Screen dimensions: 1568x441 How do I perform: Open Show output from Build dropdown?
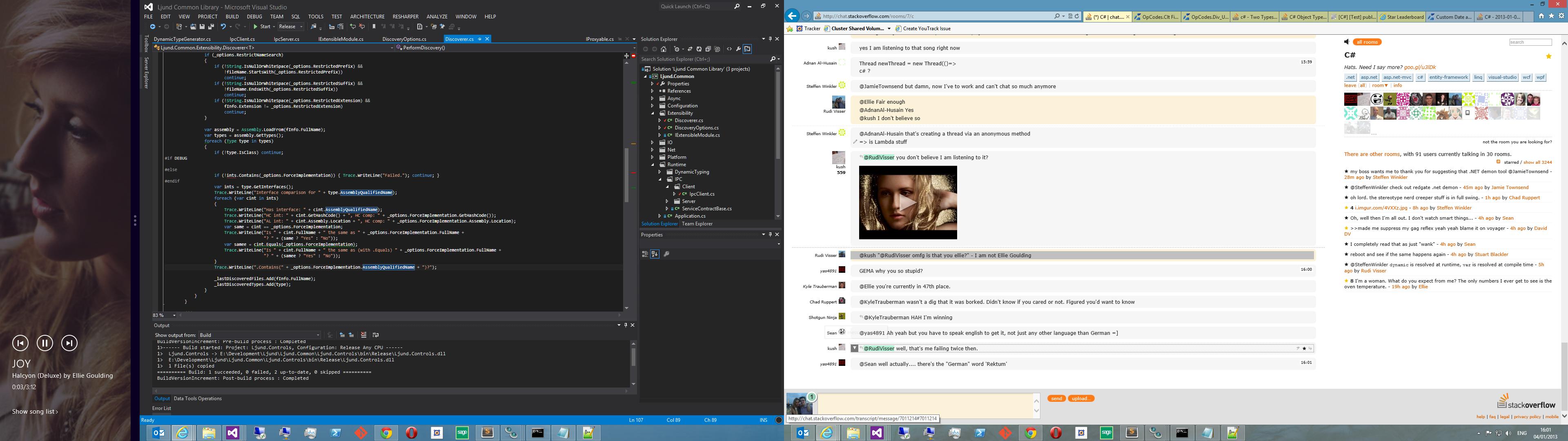pyautogui.click(x=260, y=335)
